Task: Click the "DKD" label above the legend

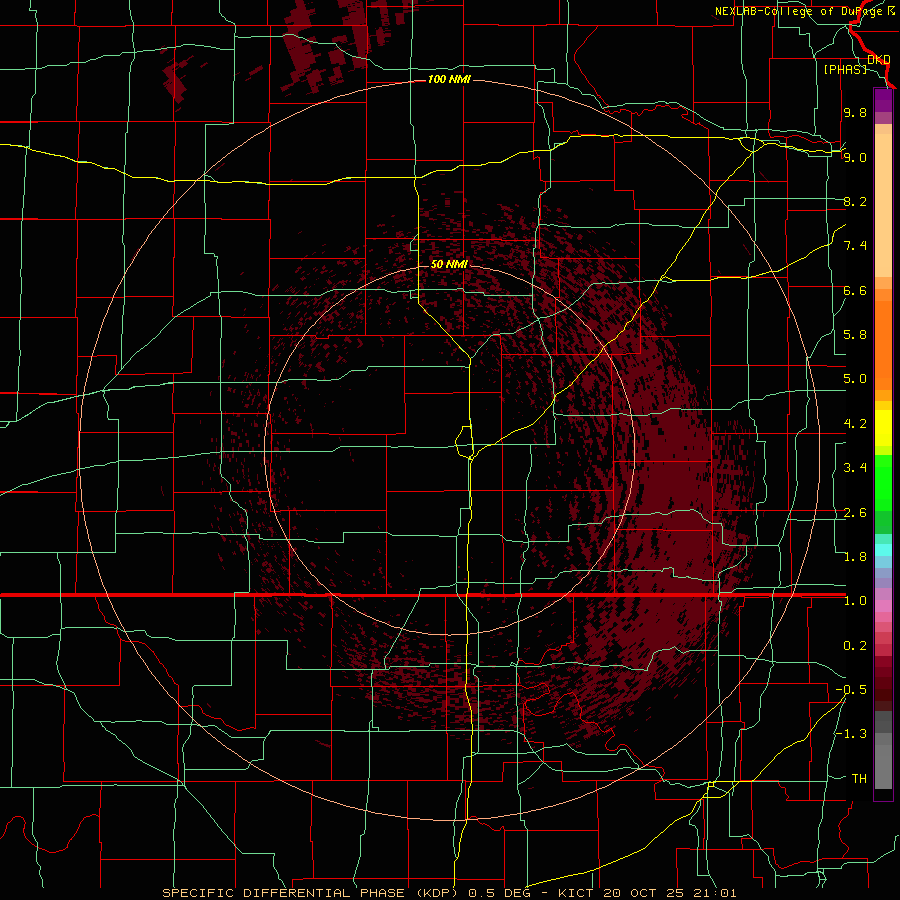Action: (879, 60)
